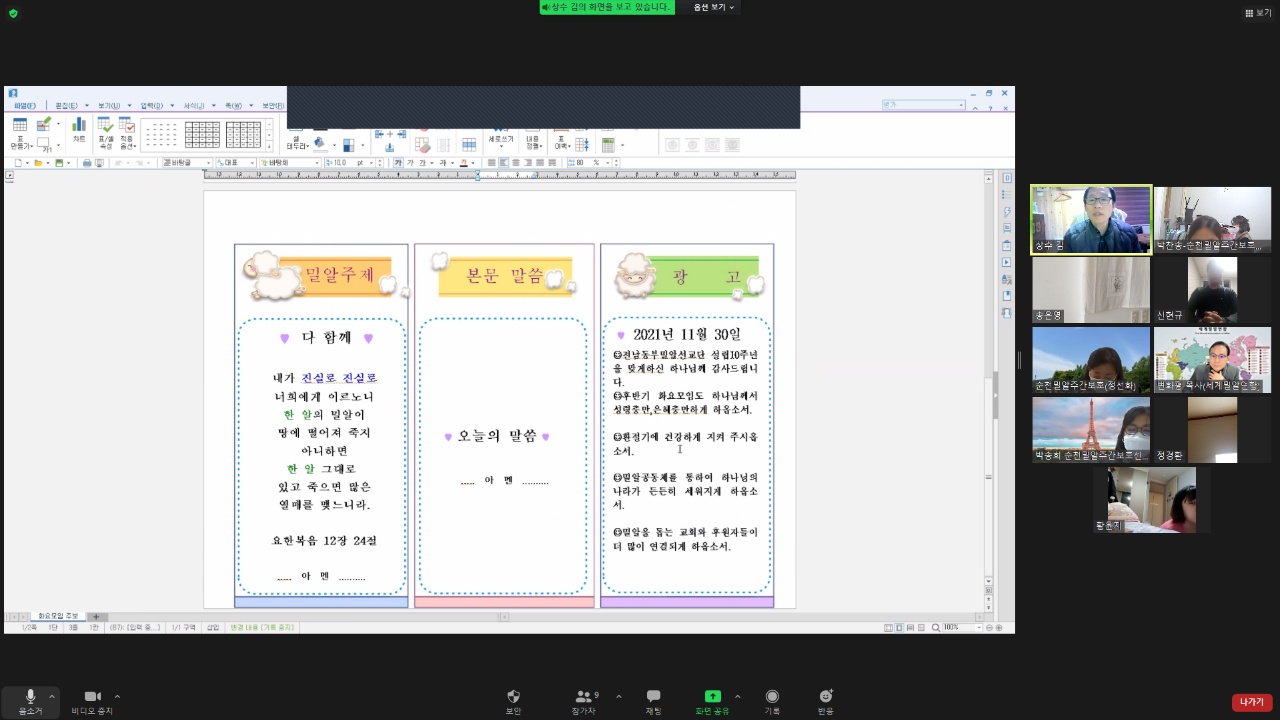Open 내용 정렬 content alignment
This screenshot has height=720, width=1280.
pyautogui.click(x=535, y=143)
